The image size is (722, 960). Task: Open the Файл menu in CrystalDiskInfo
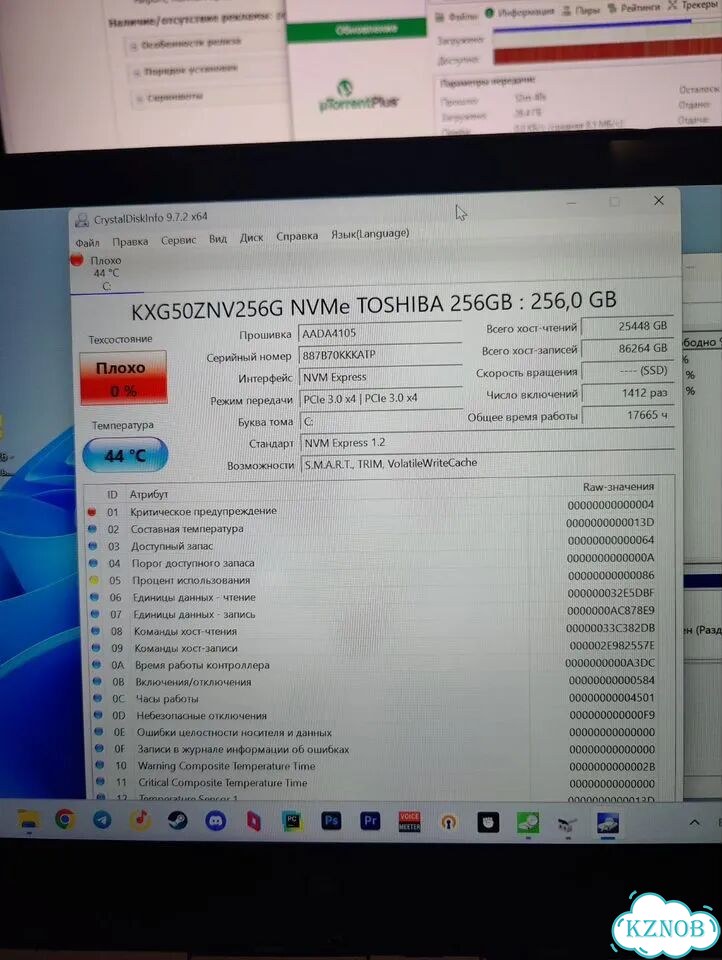click(x=87, y=243)
